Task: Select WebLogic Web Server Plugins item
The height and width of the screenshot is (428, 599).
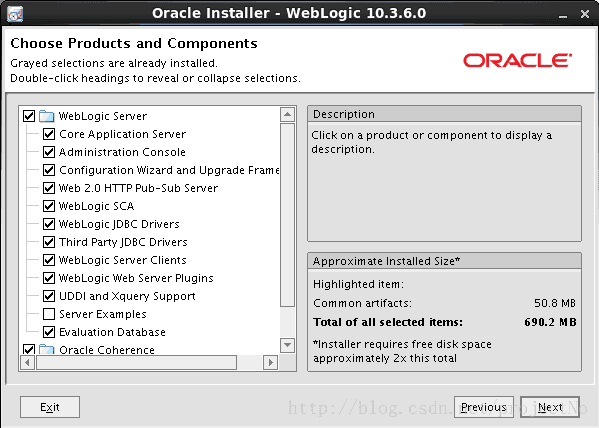Action: (136, 278)
